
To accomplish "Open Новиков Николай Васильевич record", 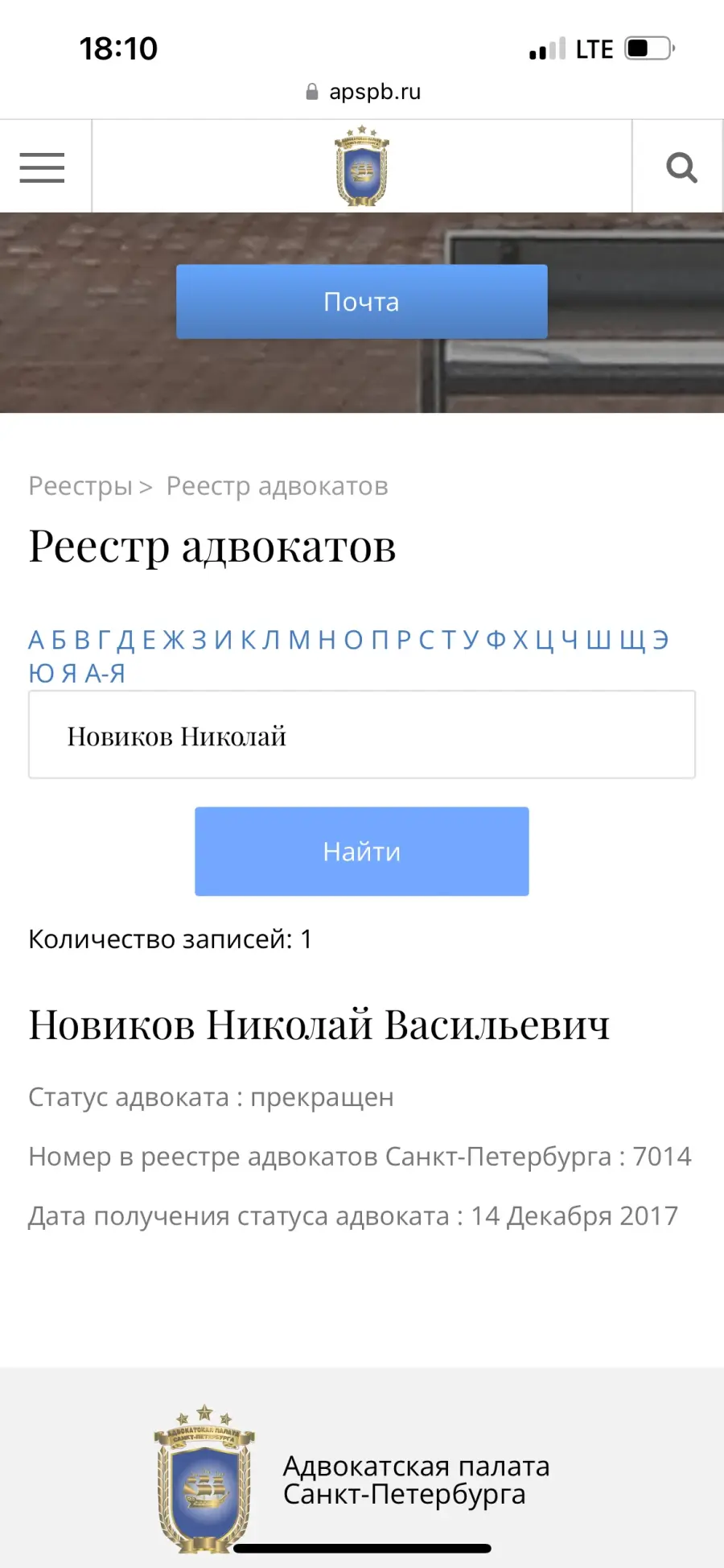I will (x=319, y=1025).
